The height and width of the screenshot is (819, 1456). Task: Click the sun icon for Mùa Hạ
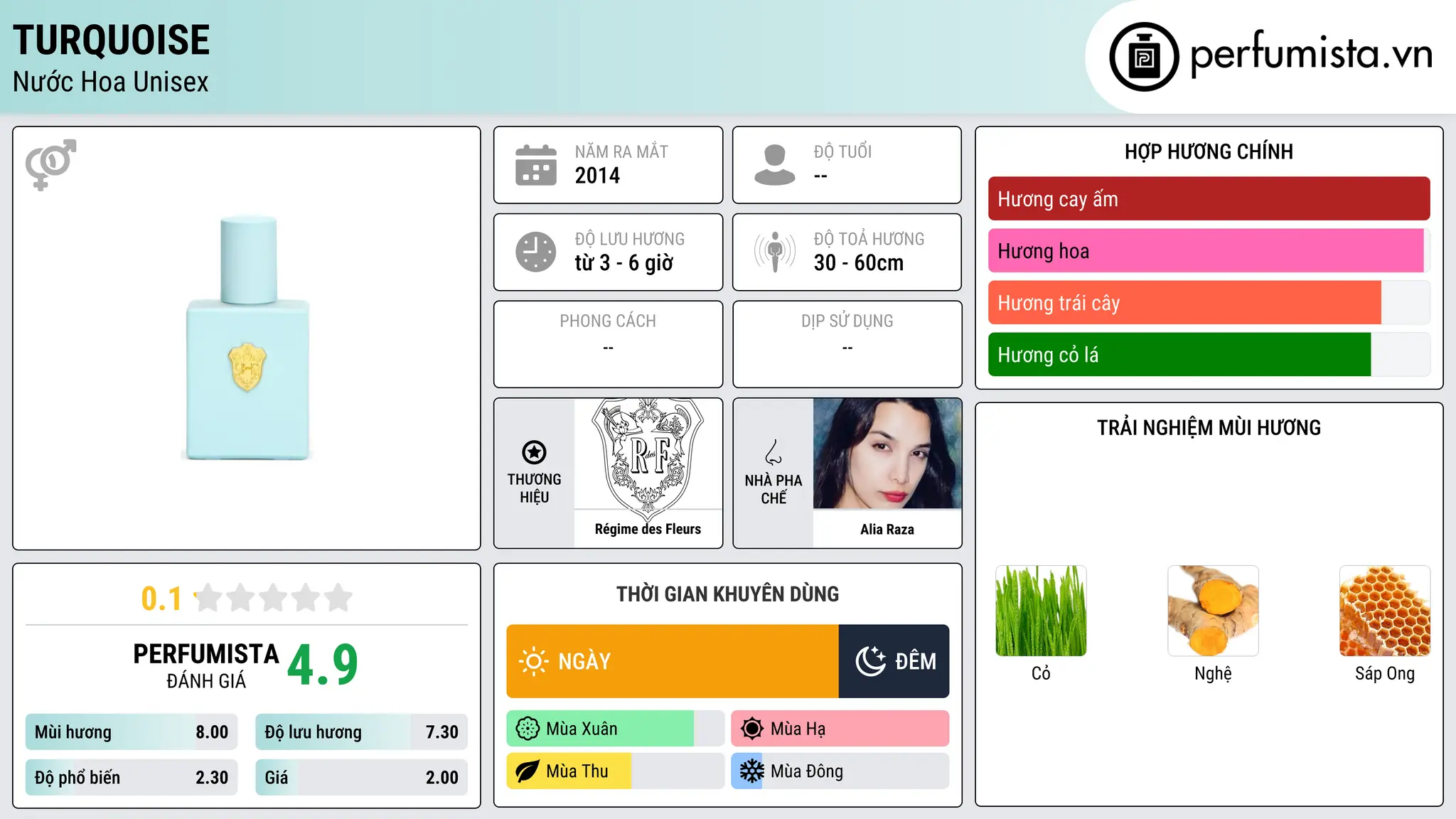click(751, 729)
